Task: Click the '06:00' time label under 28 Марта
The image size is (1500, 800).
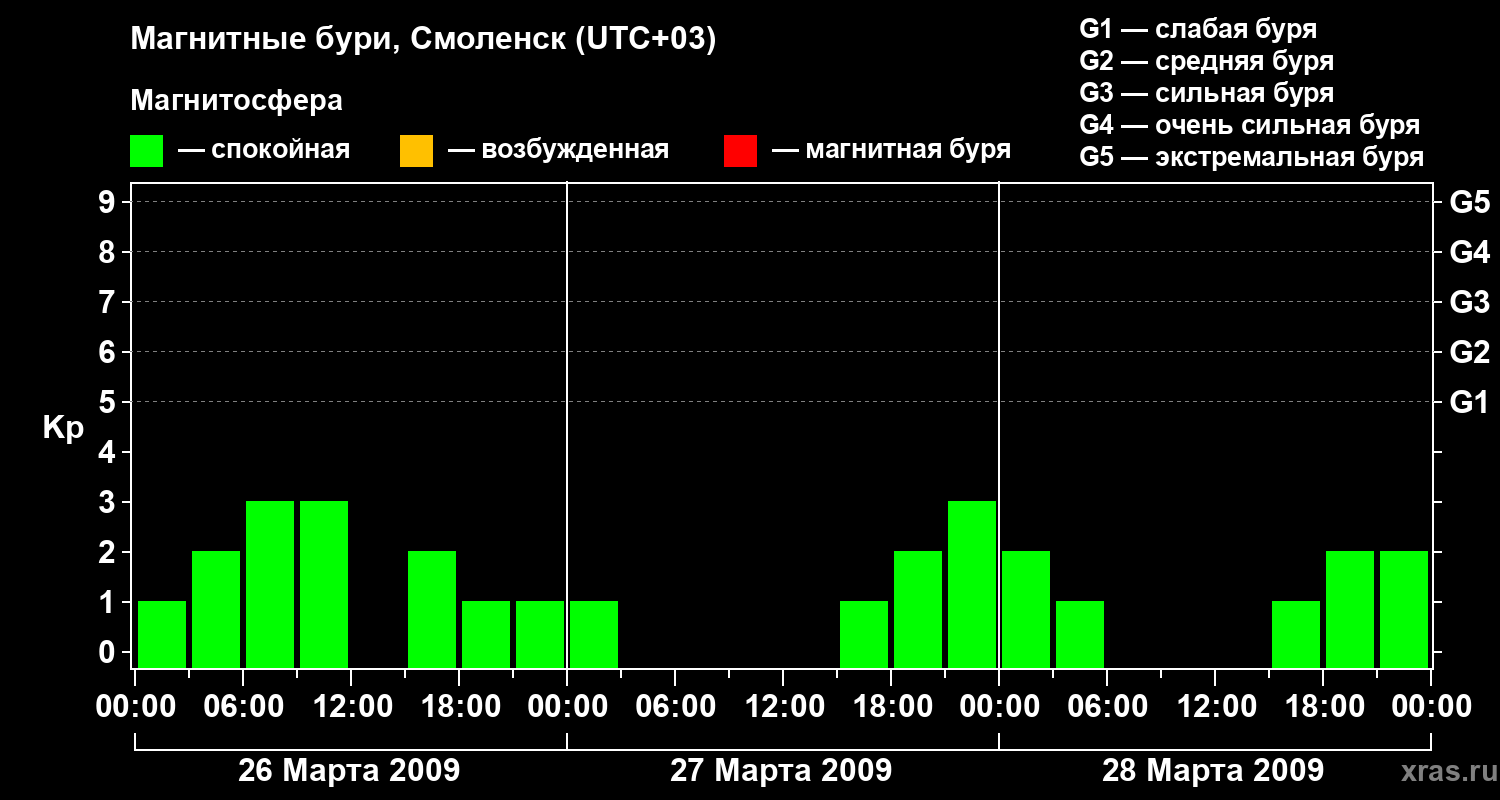Action: click(1107, 707)
